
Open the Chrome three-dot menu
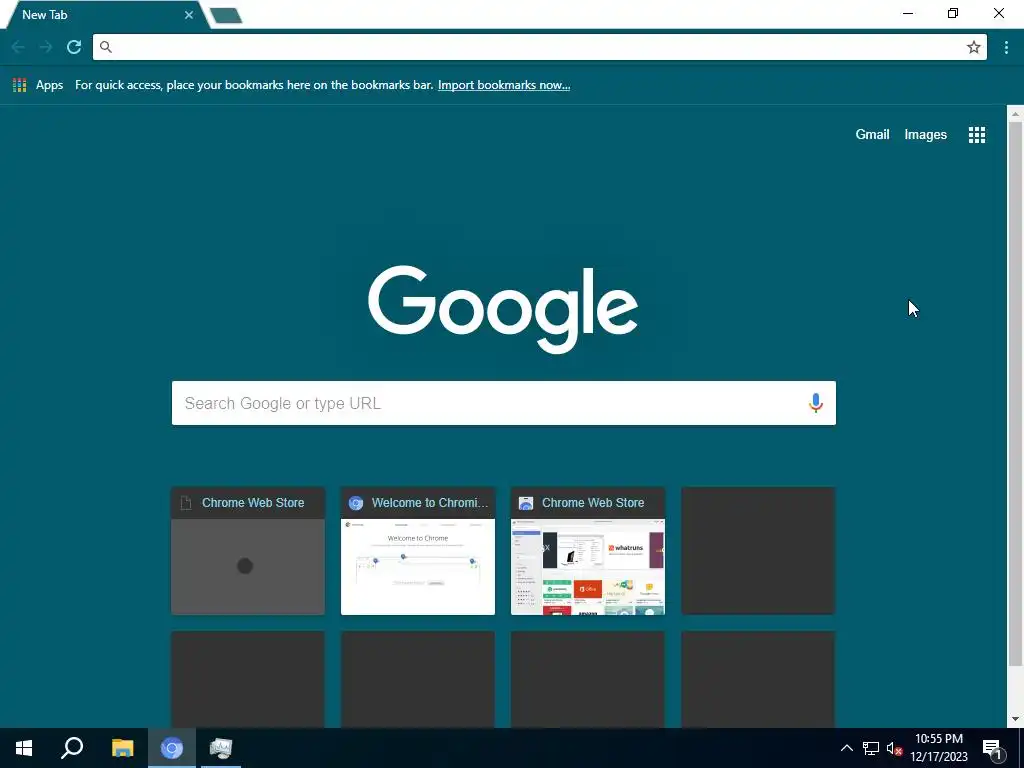coord(1006,47)
